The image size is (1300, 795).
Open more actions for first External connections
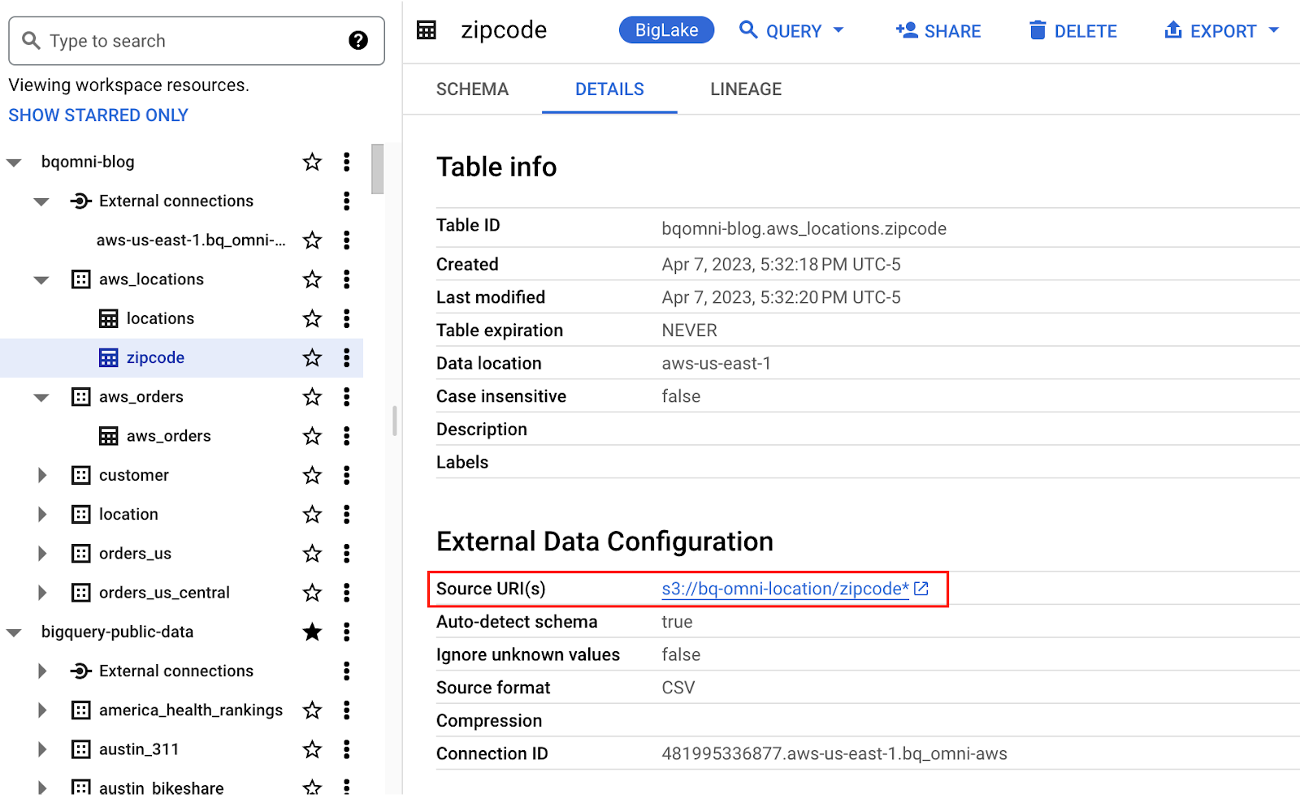346,201
